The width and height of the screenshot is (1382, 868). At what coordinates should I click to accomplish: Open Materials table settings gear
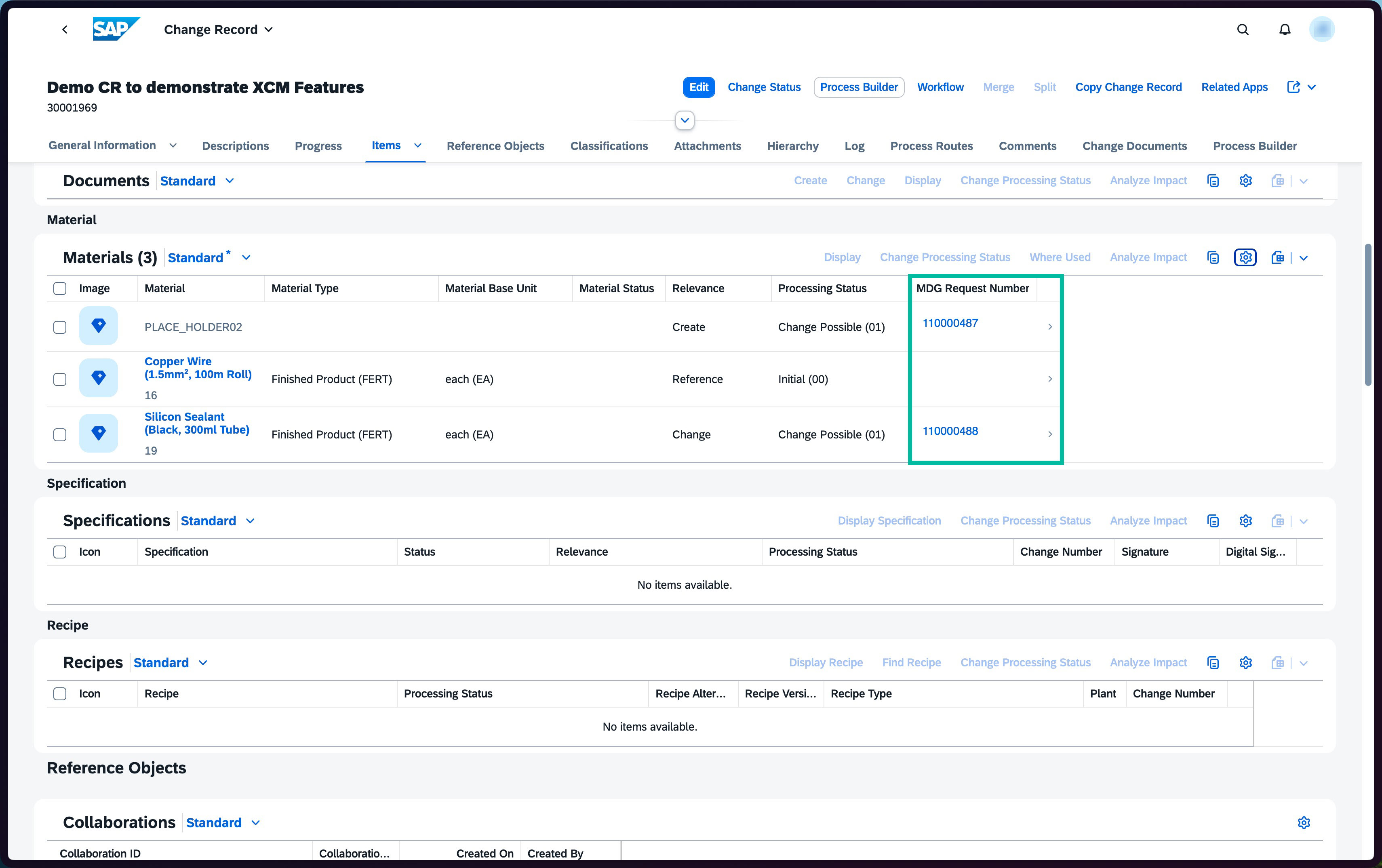[1245, 257]
